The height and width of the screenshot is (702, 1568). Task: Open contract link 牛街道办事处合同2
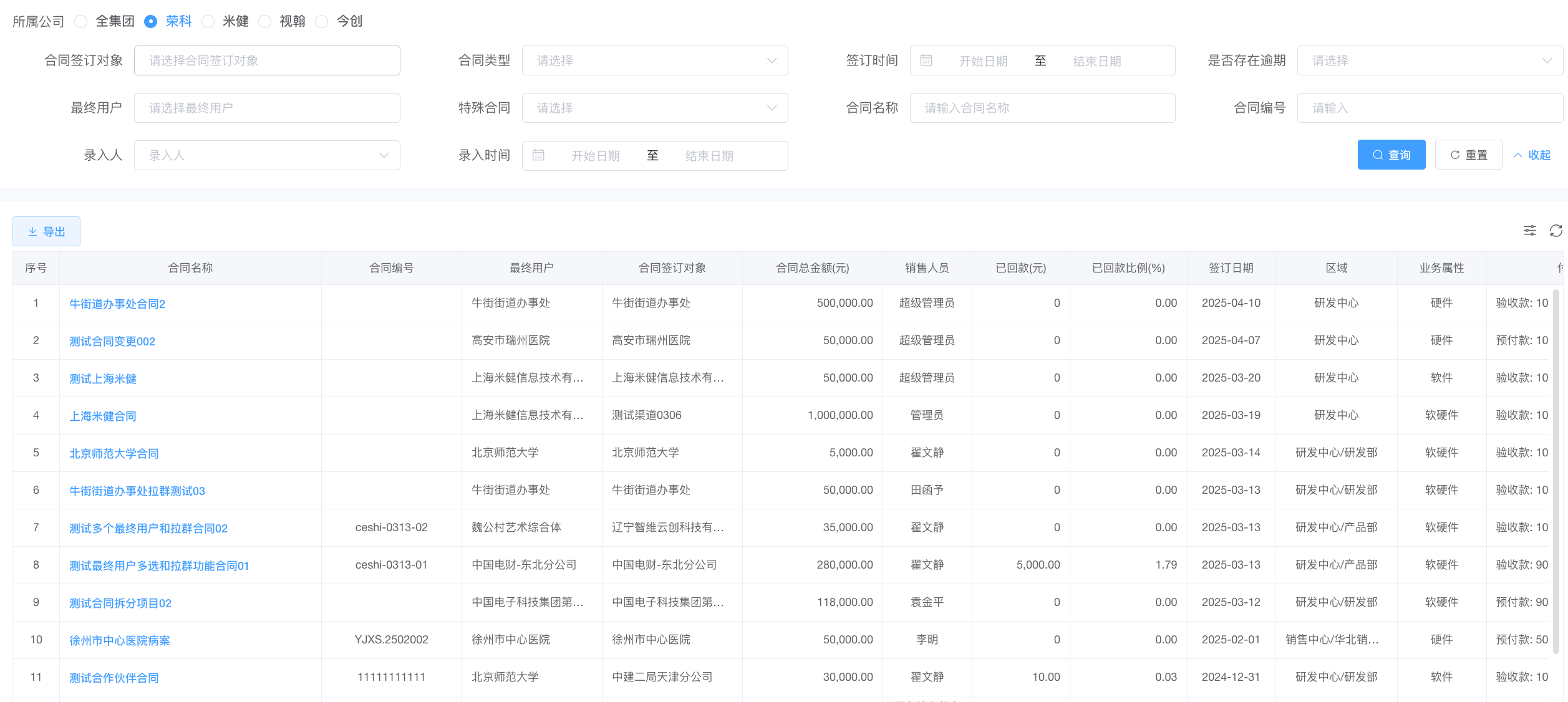117,304
